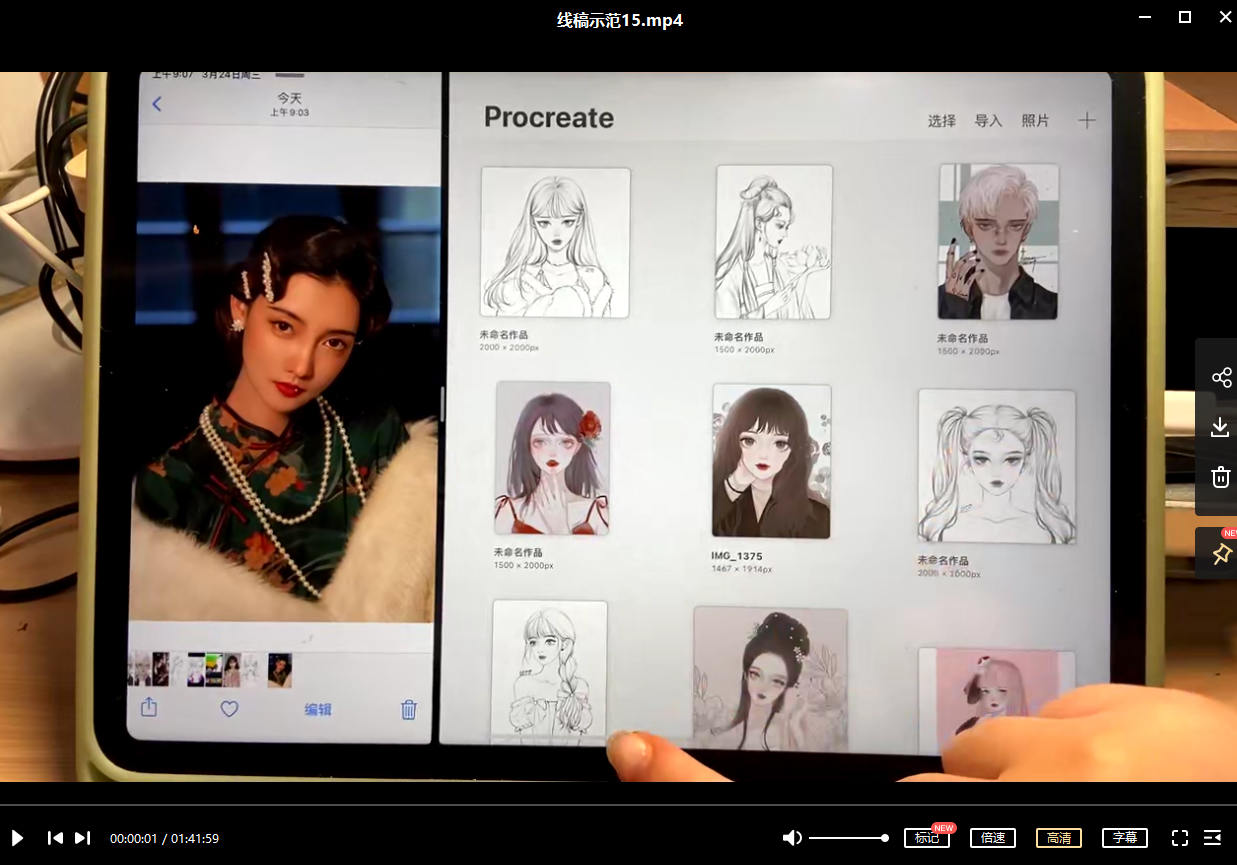Open the 高清 quality selector
This screenshot has height=865, width=1237.
[1058, 838]
